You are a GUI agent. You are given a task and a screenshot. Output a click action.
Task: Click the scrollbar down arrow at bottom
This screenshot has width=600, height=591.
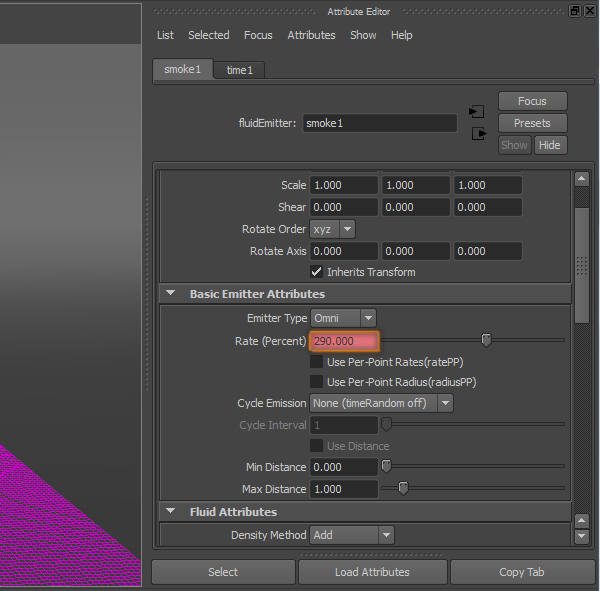(x=581, y=537)
